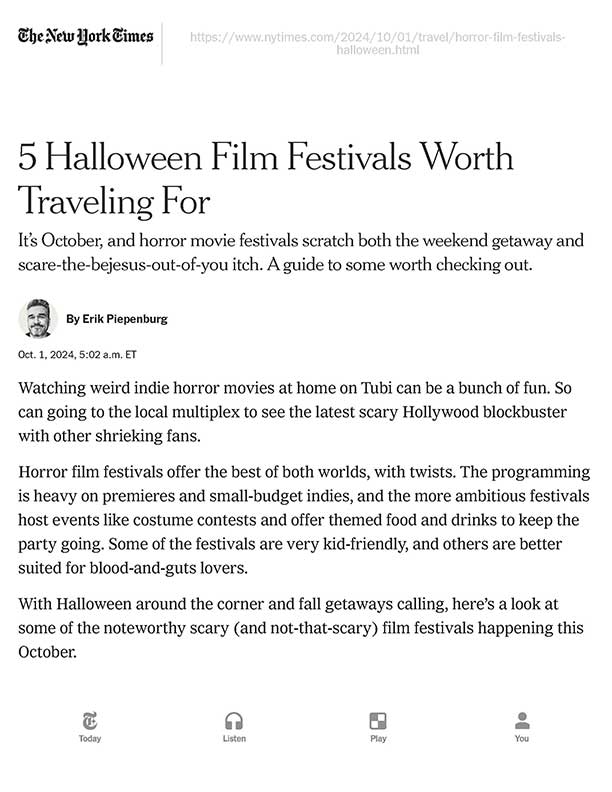Click Erik Piepenburg's author photo
The height and width of the screenshot is (792, 612).
pos(37,319)
